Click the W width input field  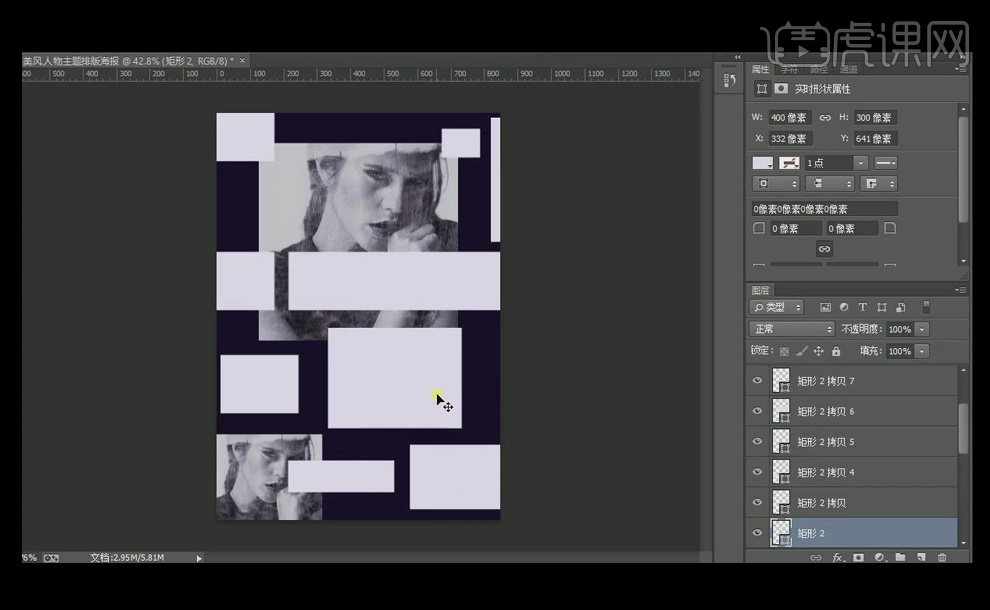(789, 118)
